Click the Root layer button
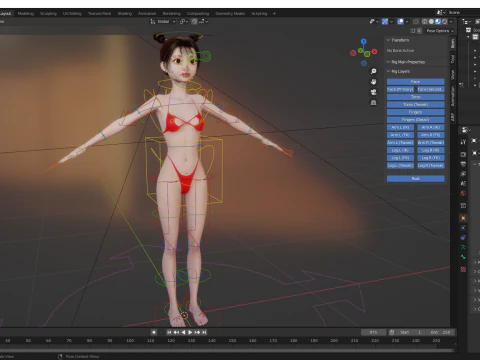 pyautogui.click(x=415, y=179)
